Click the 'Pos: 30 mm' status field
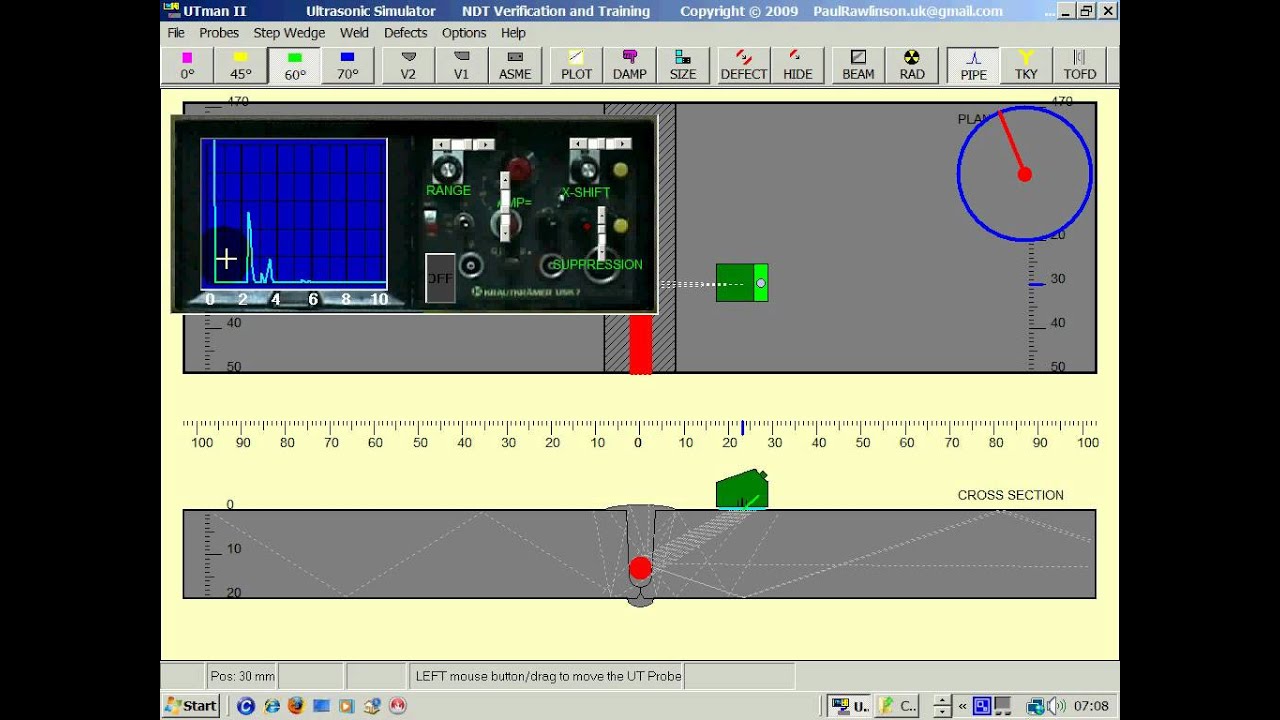Screen dimensions: 1280x720 coord(240,676)
